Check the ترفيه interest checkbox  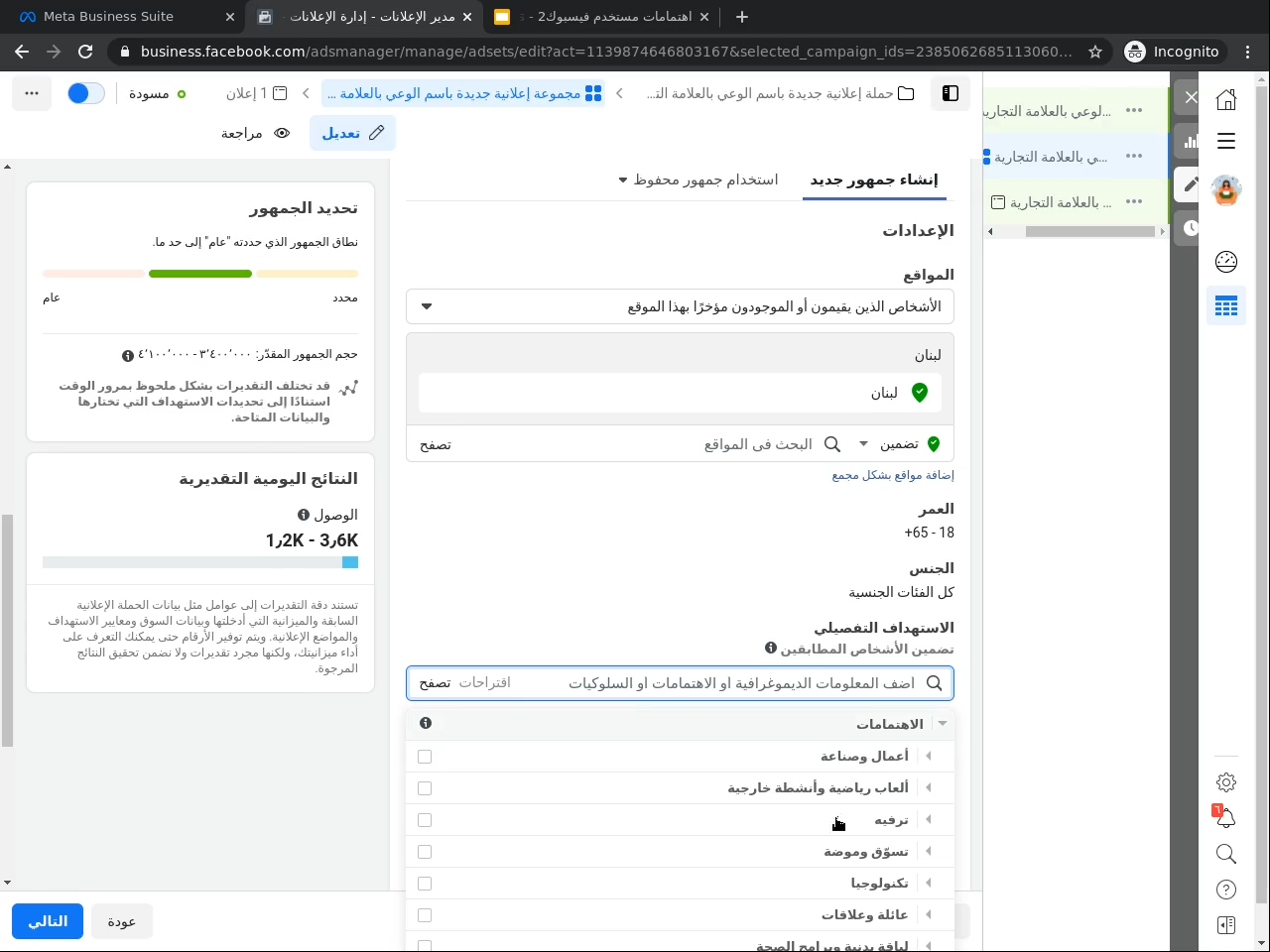425,820
